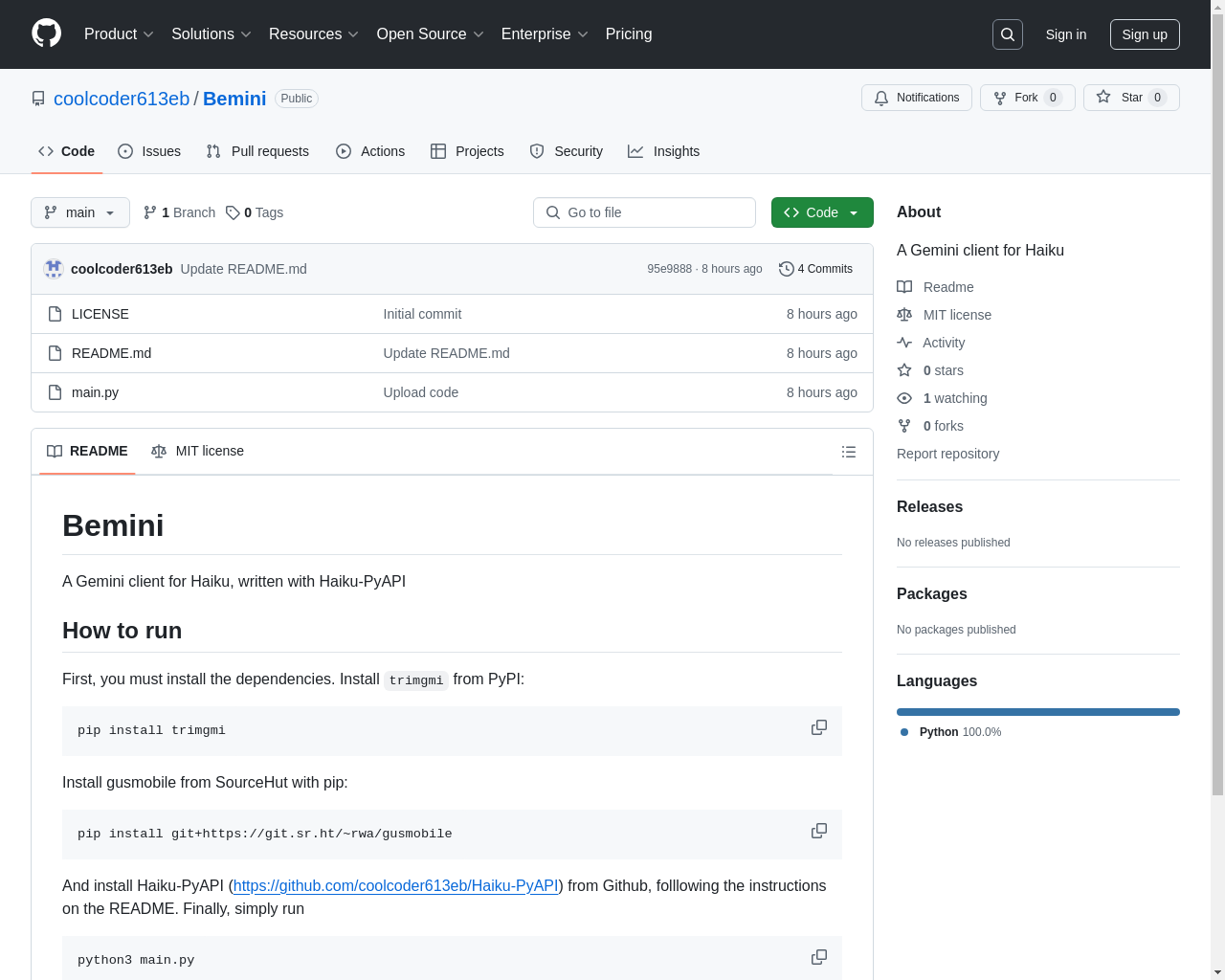Click Python 100.0% language entry
This screenshot has width=1225, height=980.
[x=951, y=732]
